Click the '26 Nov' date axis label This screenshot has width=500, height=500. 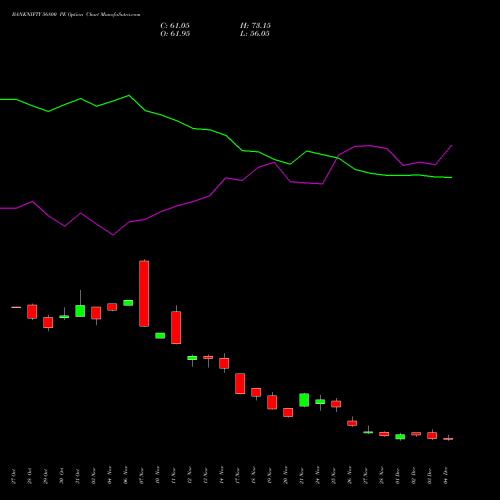(x=350, y=476)
